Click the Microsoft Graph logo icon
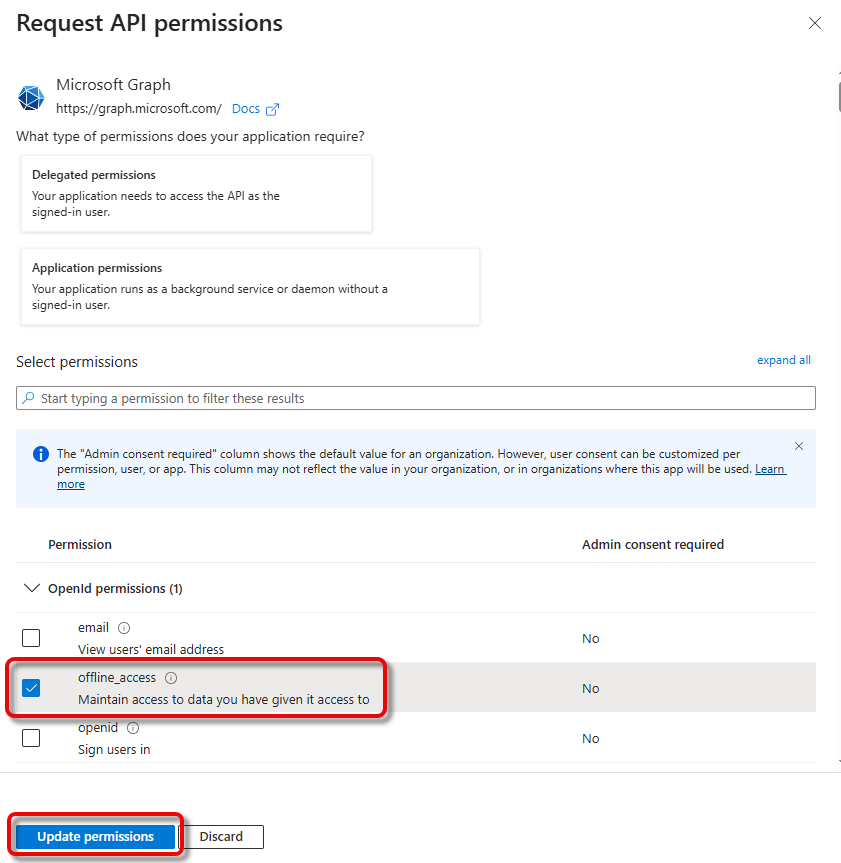 [x=31, y=98]
